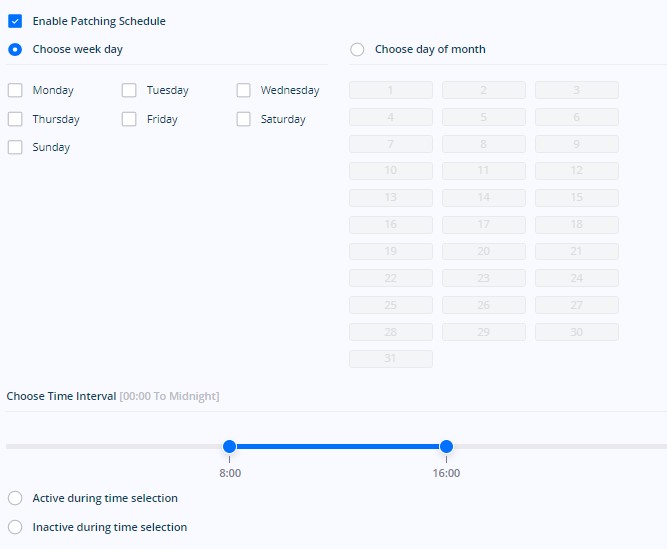Click the 16:00 slider end handle

click(446, 447)
